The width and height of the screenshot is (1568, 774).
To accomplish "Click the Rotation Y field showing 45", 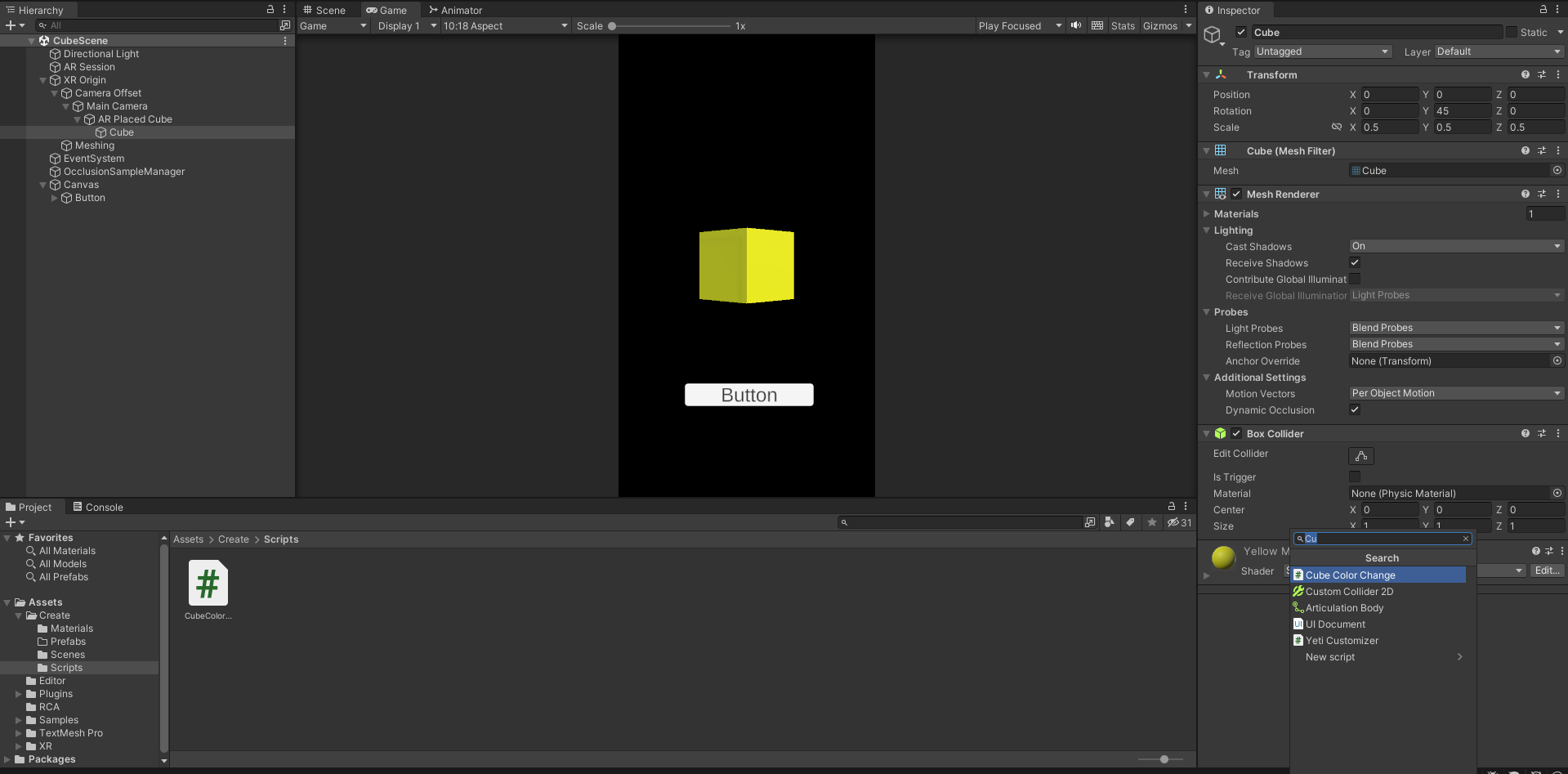I will click(x=1462, y=110).
